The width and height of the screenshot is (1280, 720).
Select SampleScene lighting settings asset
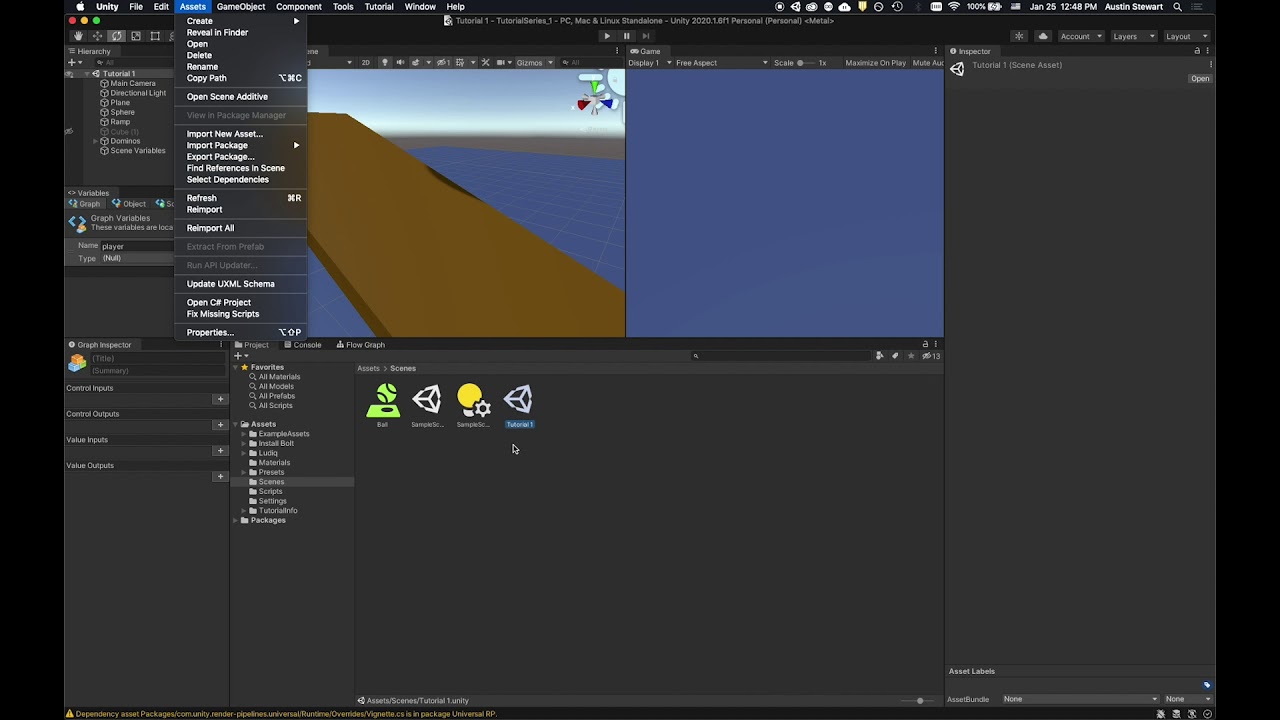click(473, 405)
